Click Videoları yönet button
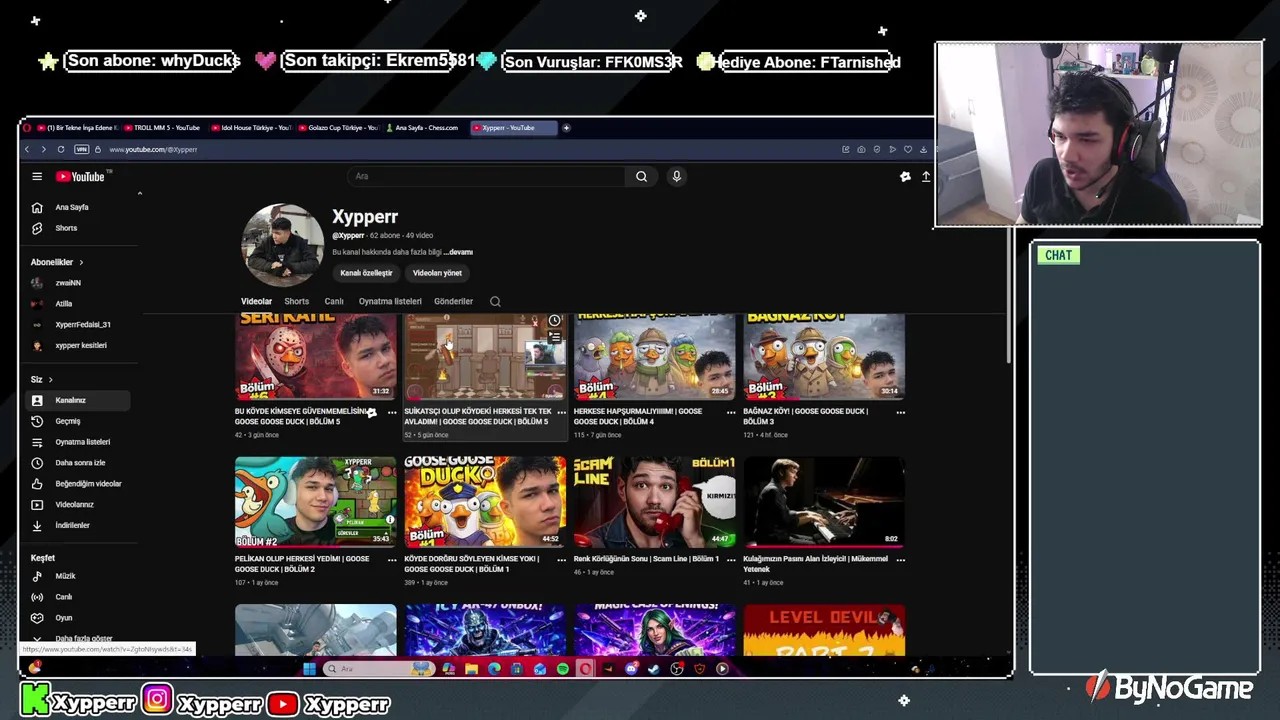 click(437, 273)
